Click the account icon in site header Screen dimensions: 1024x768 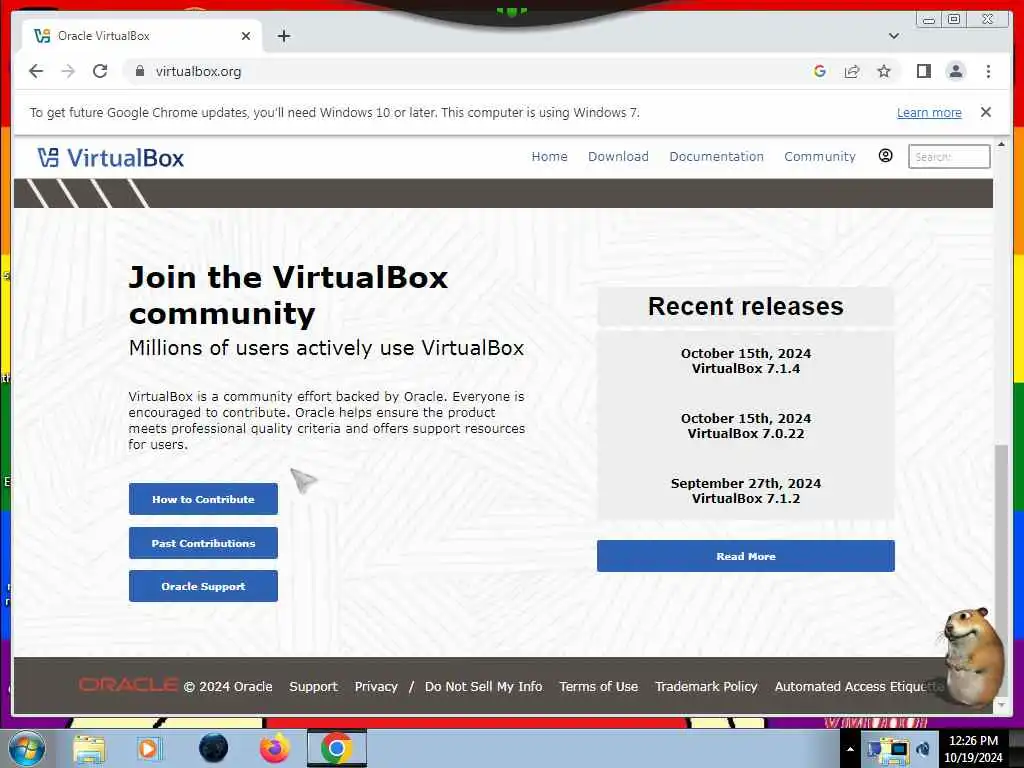point(886,155)
